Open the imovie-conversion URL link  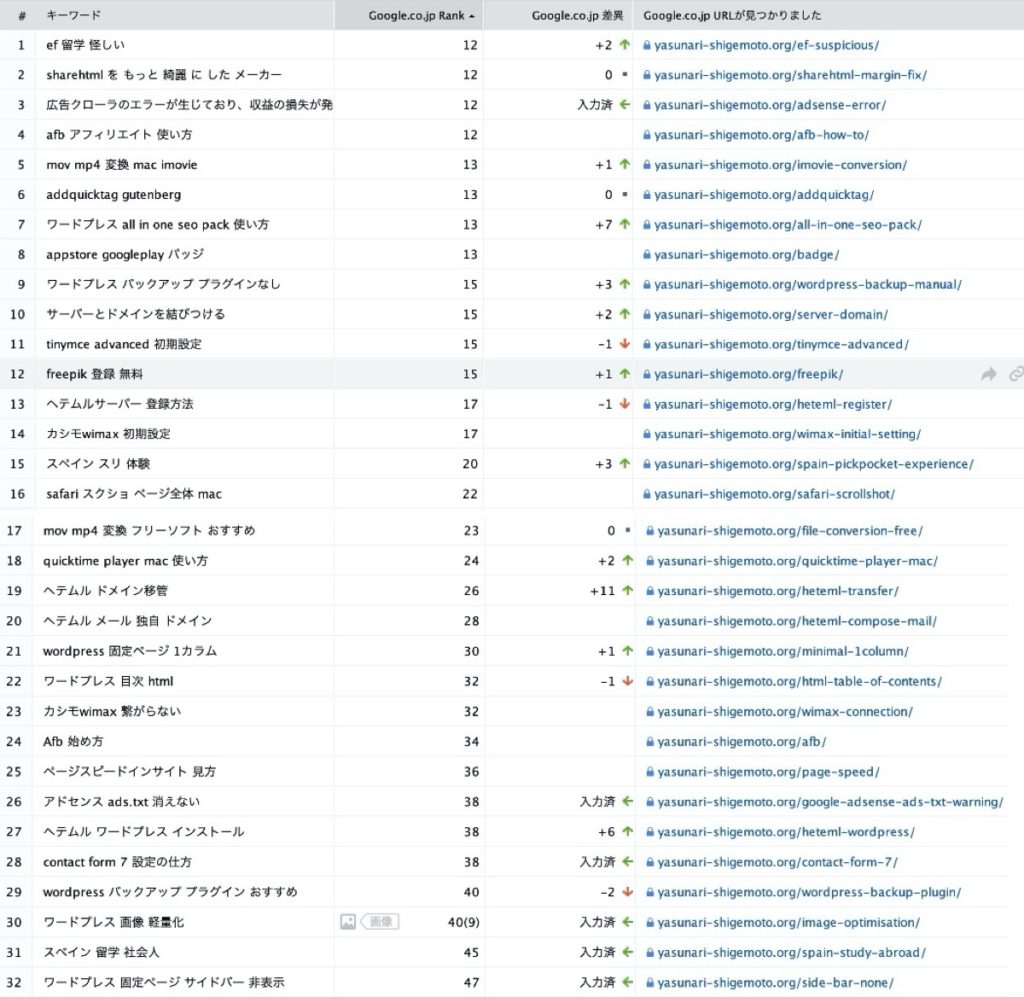click(780, 165)
